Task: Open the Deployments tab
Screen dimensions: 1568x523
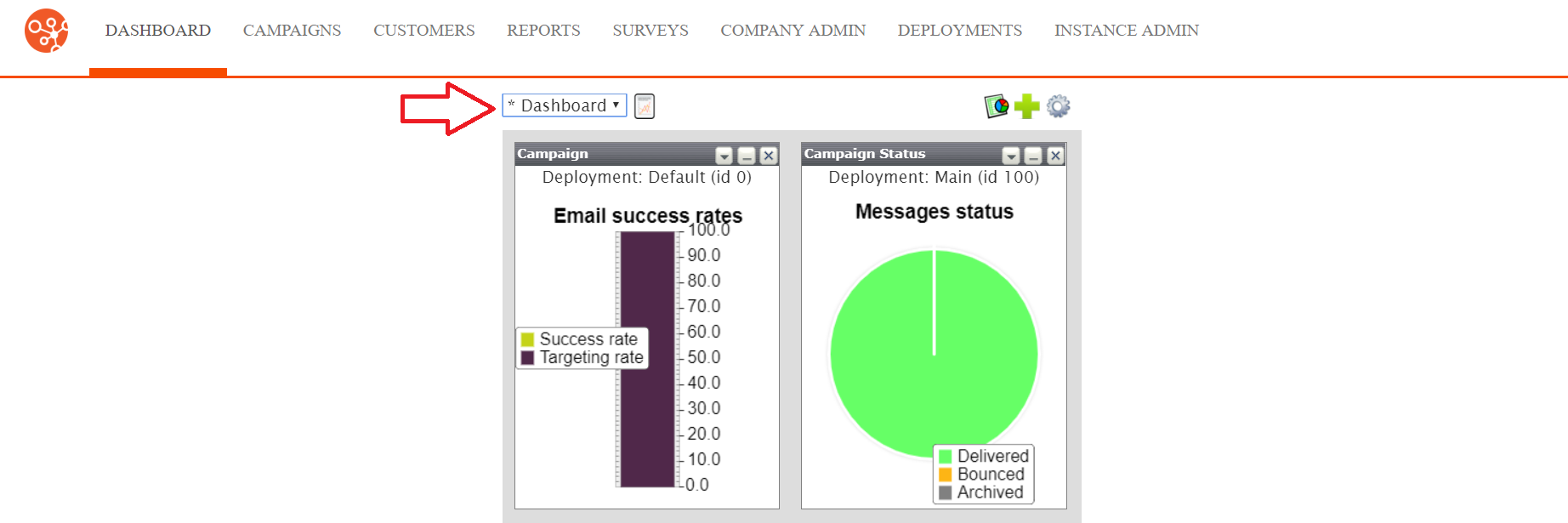Action: 960,31
